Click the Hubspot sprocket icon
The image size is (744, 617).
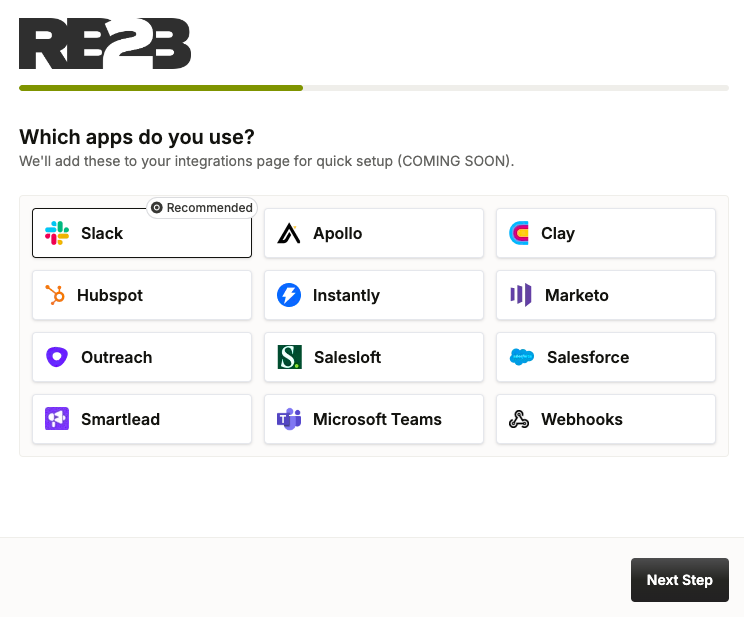(x=56, y=295)
